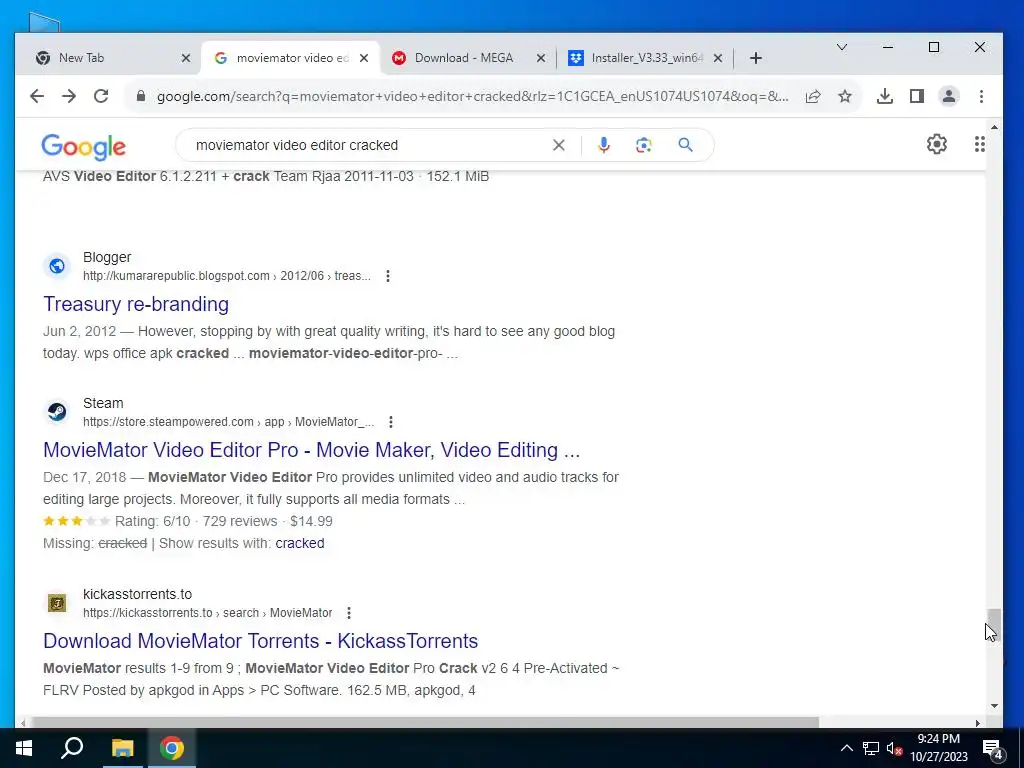The height and width of the screenshot is (768, 1024).
Task: Reload the current page
Action: pos(101,97)
